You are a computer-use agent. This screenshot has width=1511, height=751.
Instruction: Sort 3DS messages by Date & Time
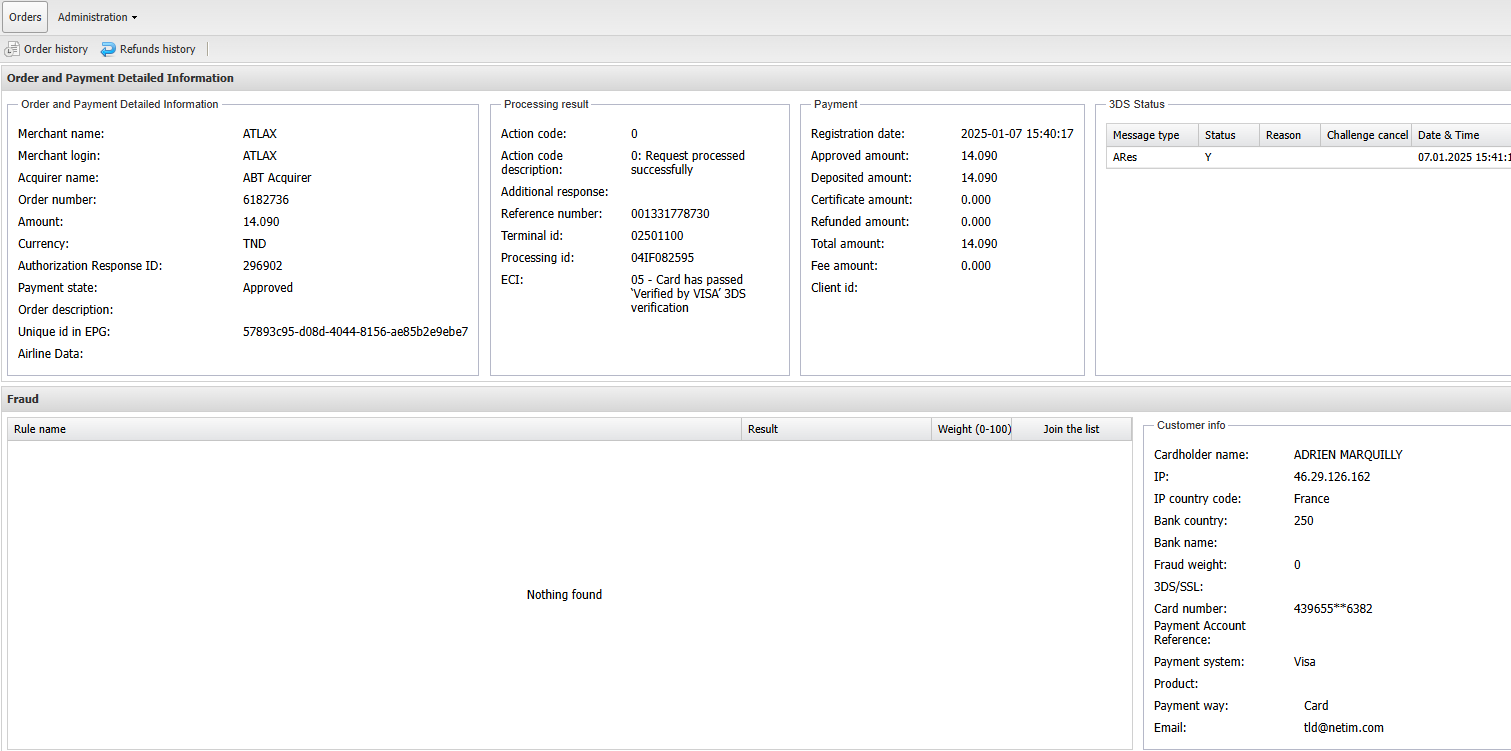(1462, 135)
